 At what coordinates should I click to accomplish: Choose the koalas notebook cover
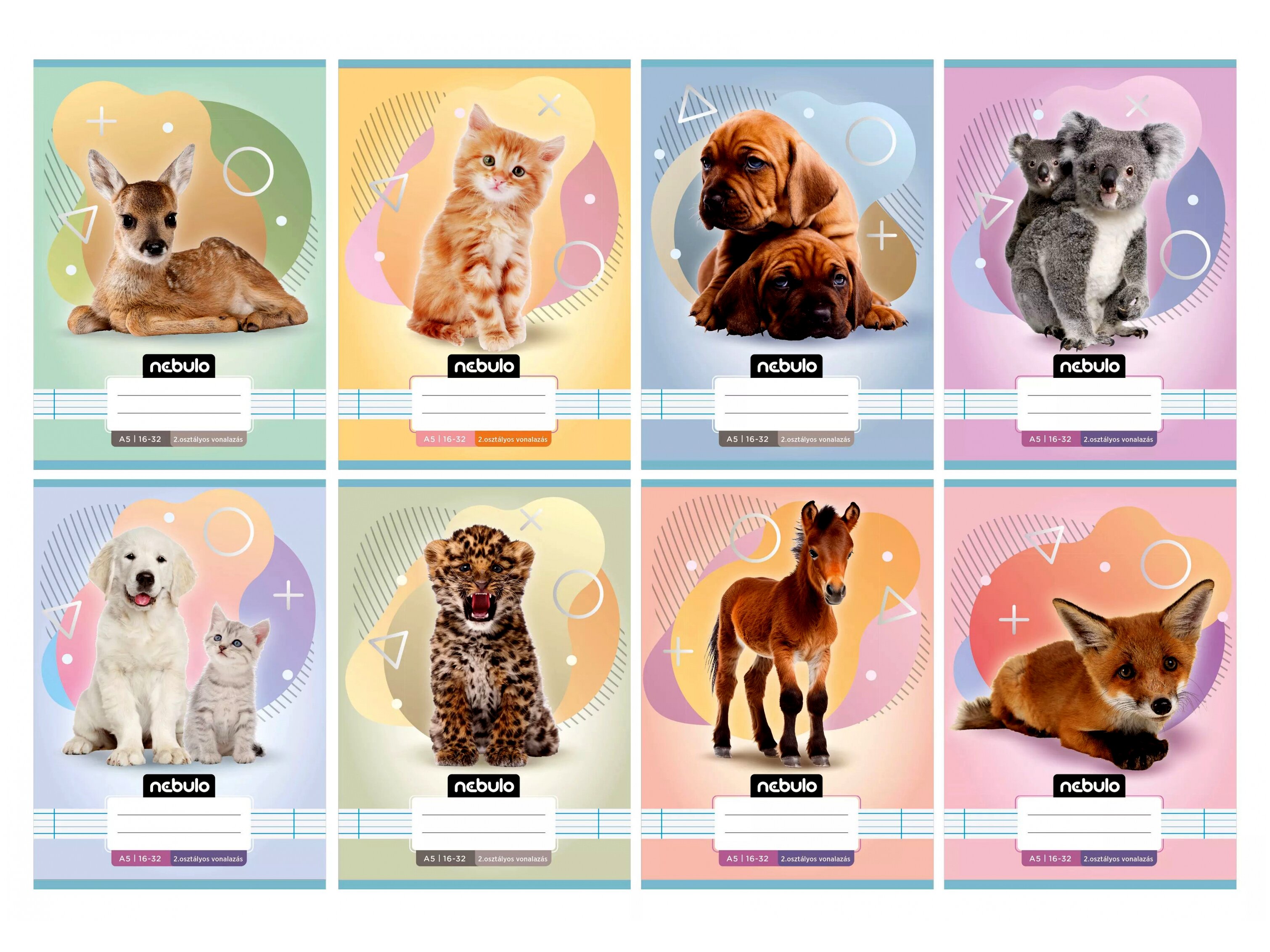1090,264
